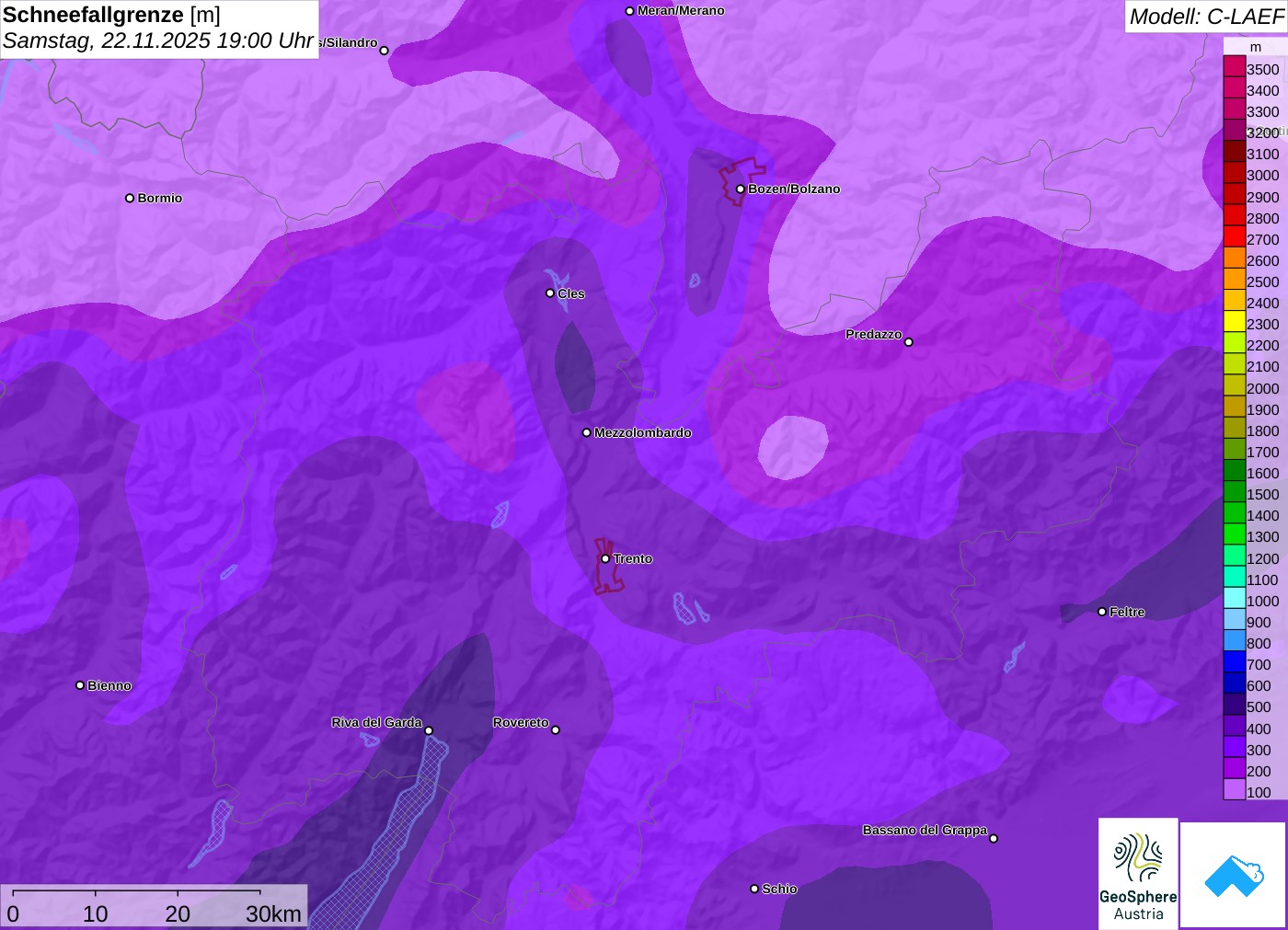Click the Bozen/Bolzano label text

(794, 189)
